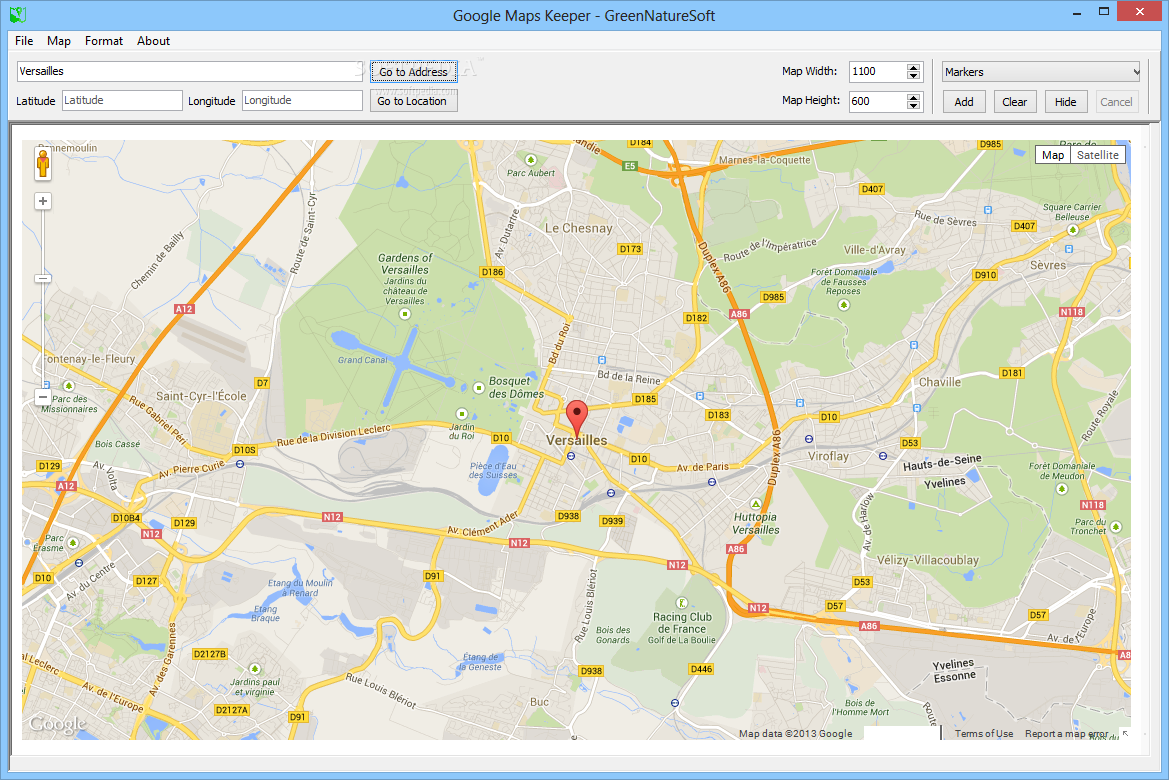The height and width of the screenshot is (780, 1169).
Task: Click the Marnes-la-Coquette map label
Action: pyautogui.click(x=764, y=160)
